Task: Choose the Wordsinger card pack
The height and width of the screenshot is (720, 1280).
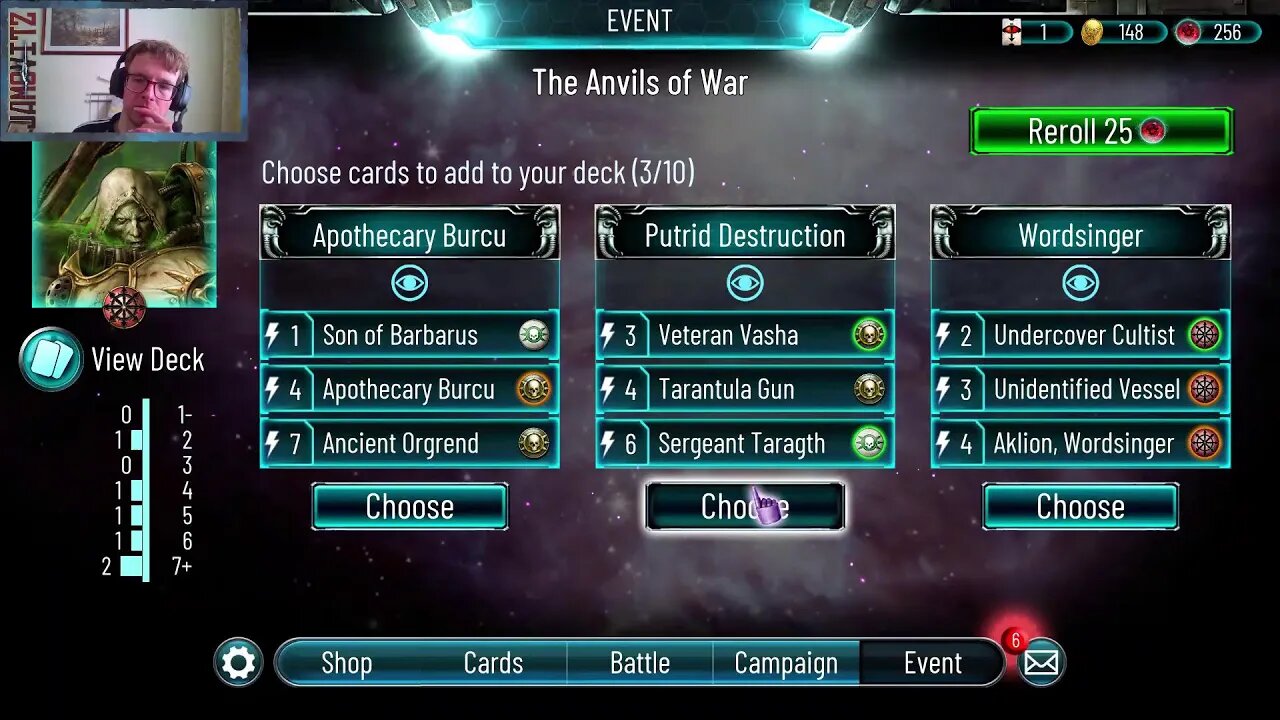Action: [1080, 506]
